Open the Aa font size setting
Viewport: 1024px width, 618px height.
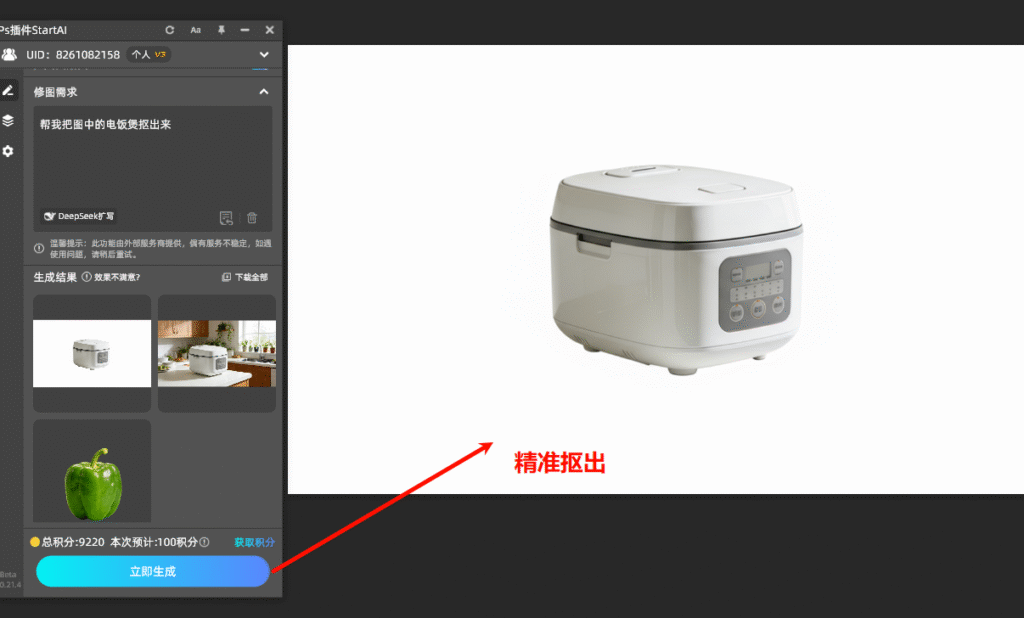coord(196,30)
